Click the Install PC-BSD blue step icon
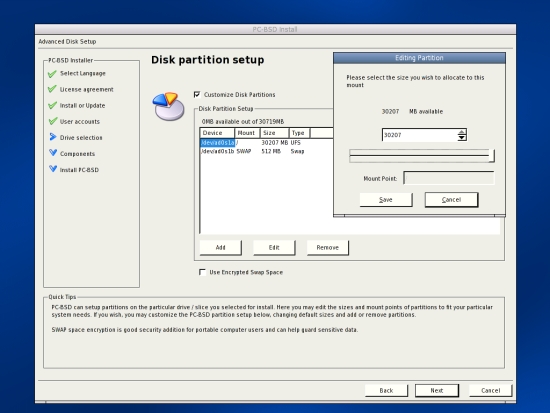The width and height of the screenshot is (550, 413). click(x=53, y=169)
